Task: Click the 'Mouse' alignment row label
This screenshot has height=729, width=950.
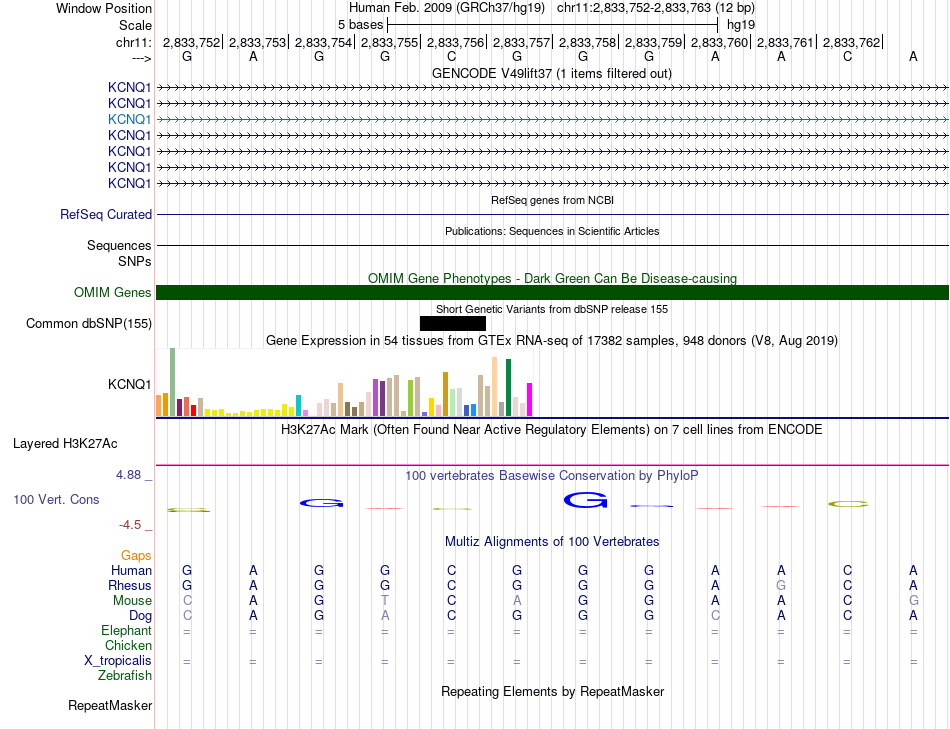Action: 132,601
